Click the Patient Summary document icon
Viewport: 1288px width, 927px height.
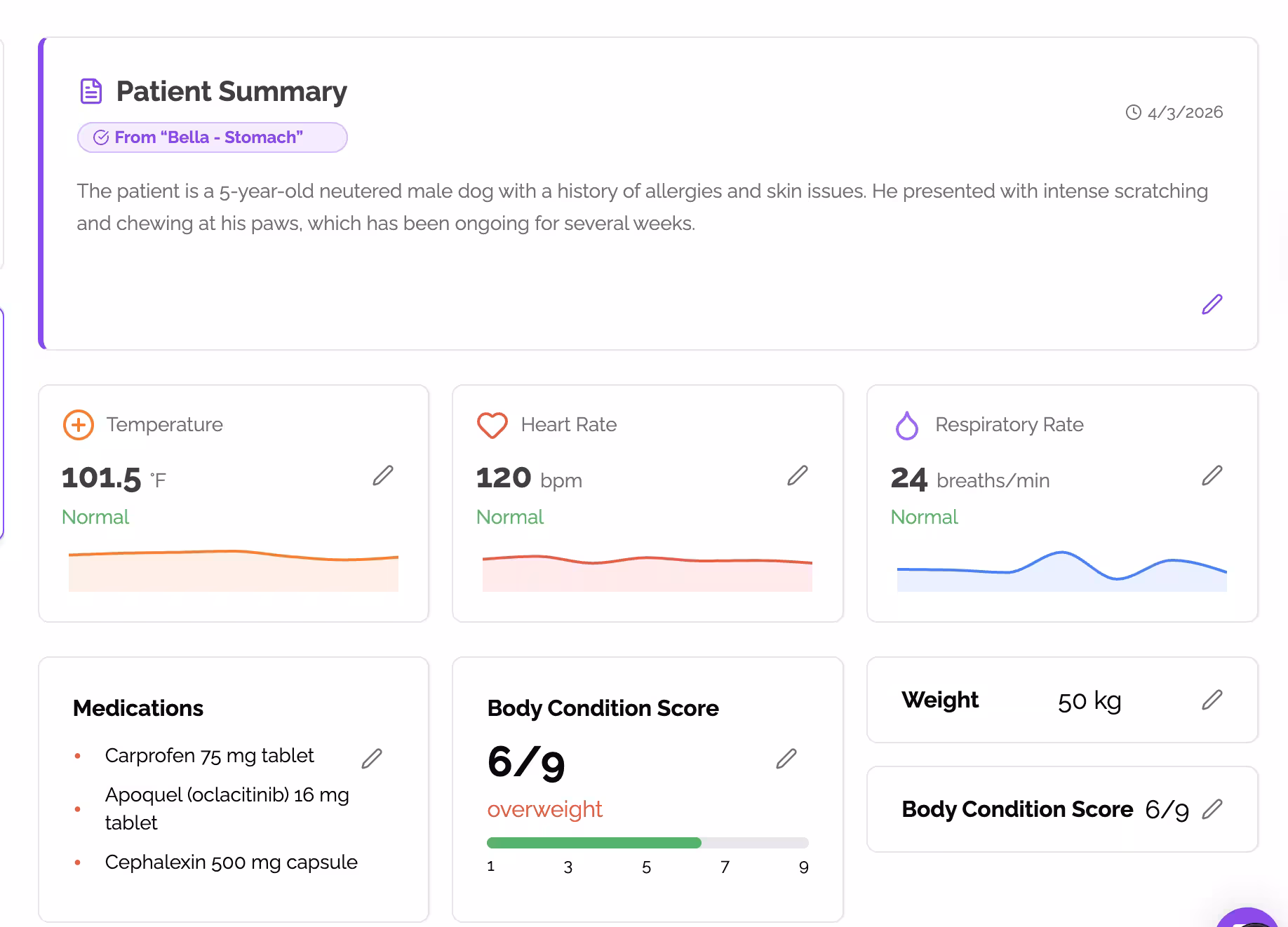(91, 90)
